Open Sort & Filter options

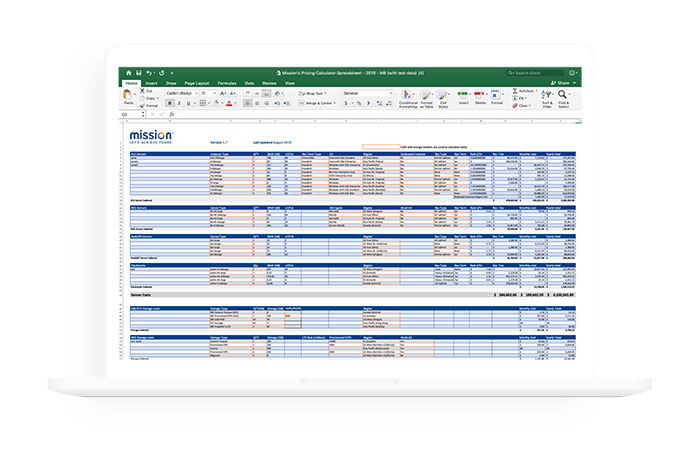click(x=547, y=99)
